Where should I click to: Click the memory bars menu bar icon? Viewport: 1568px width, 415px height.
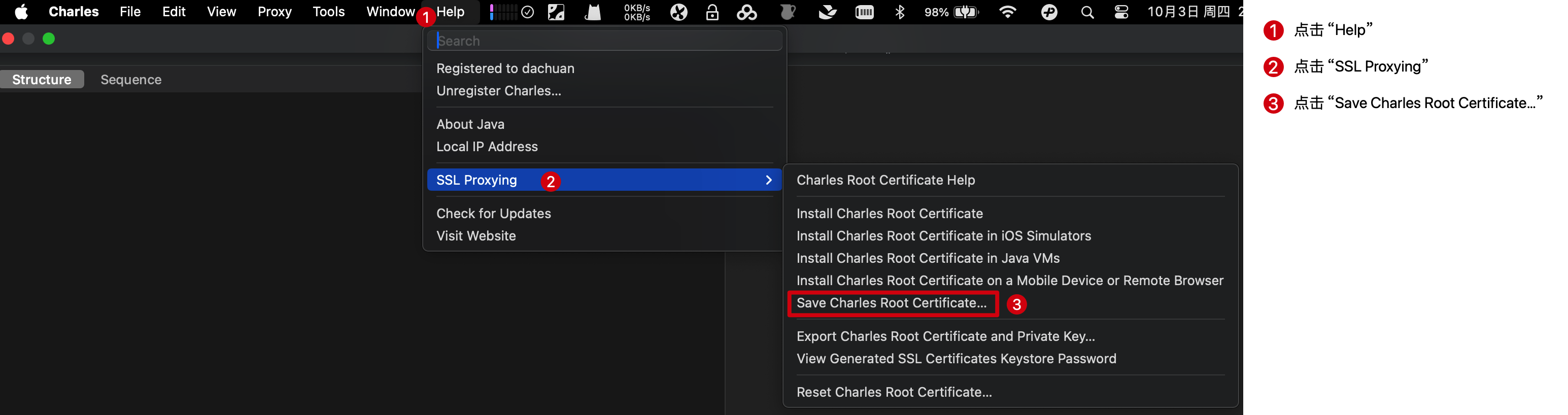coord(864,12)
